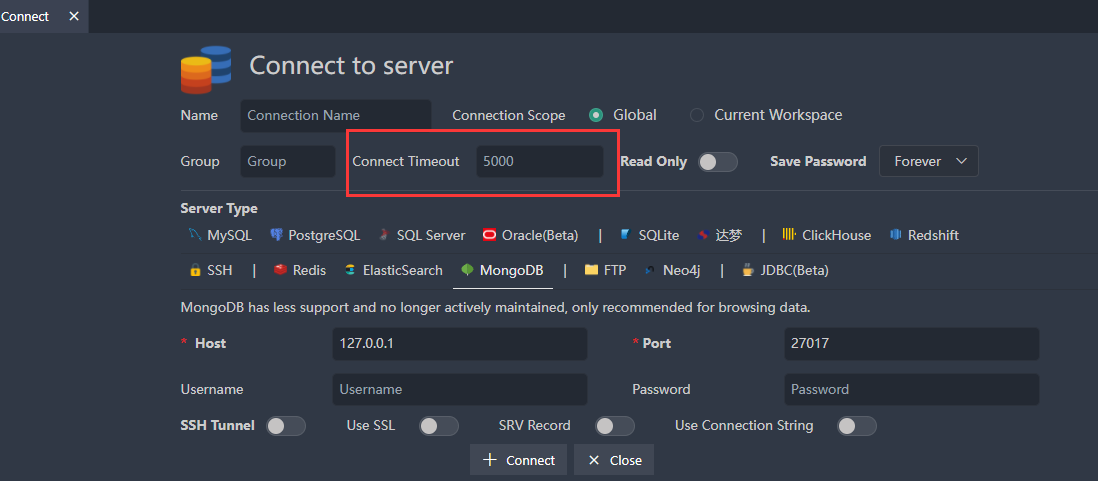Focus the Username input field
Screen dimensions: 1098x481
click(459, 389)
